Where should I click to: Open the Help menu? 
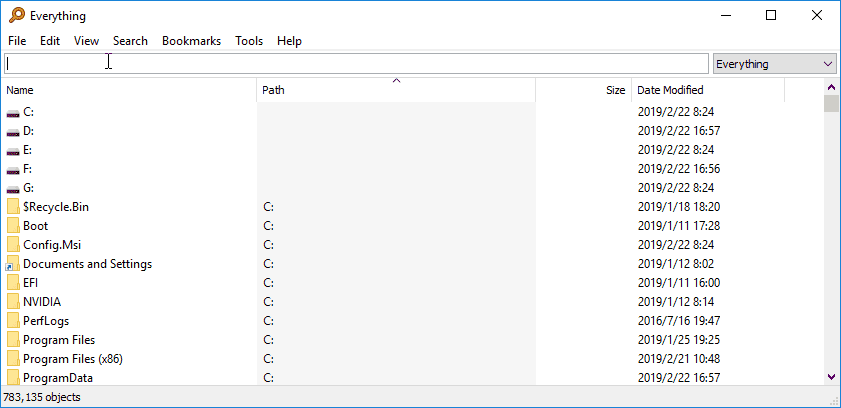[x=289, y=41]
